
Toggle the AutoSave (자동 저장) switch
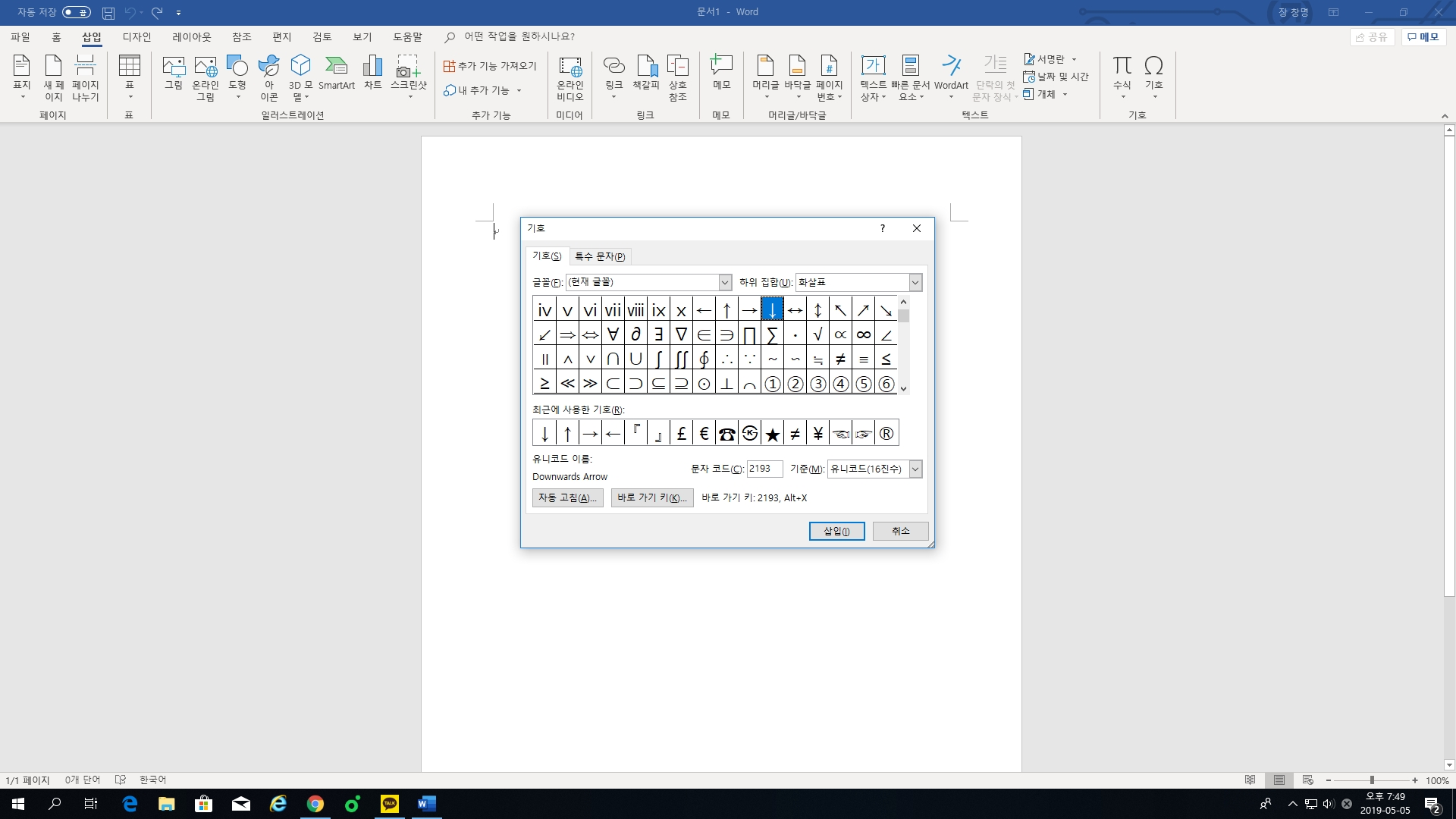click(77, 12)
